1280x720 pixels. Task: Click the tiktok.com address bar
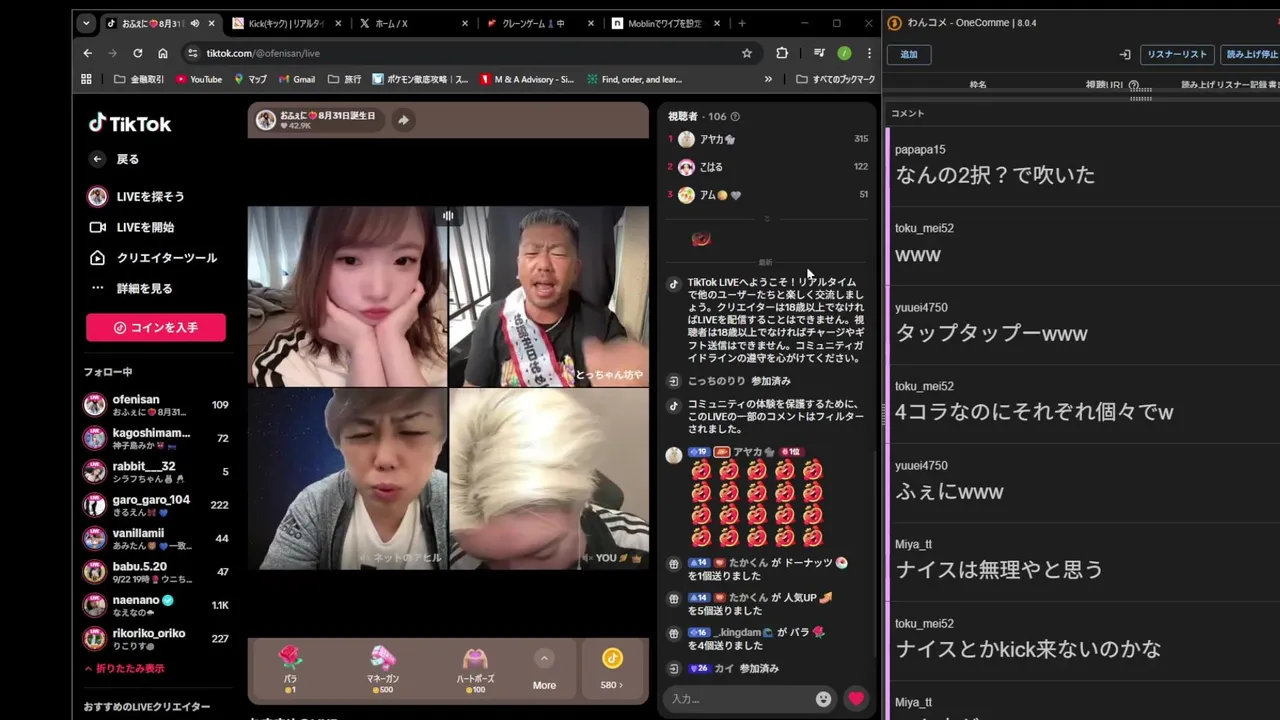(x=460, y=53)
